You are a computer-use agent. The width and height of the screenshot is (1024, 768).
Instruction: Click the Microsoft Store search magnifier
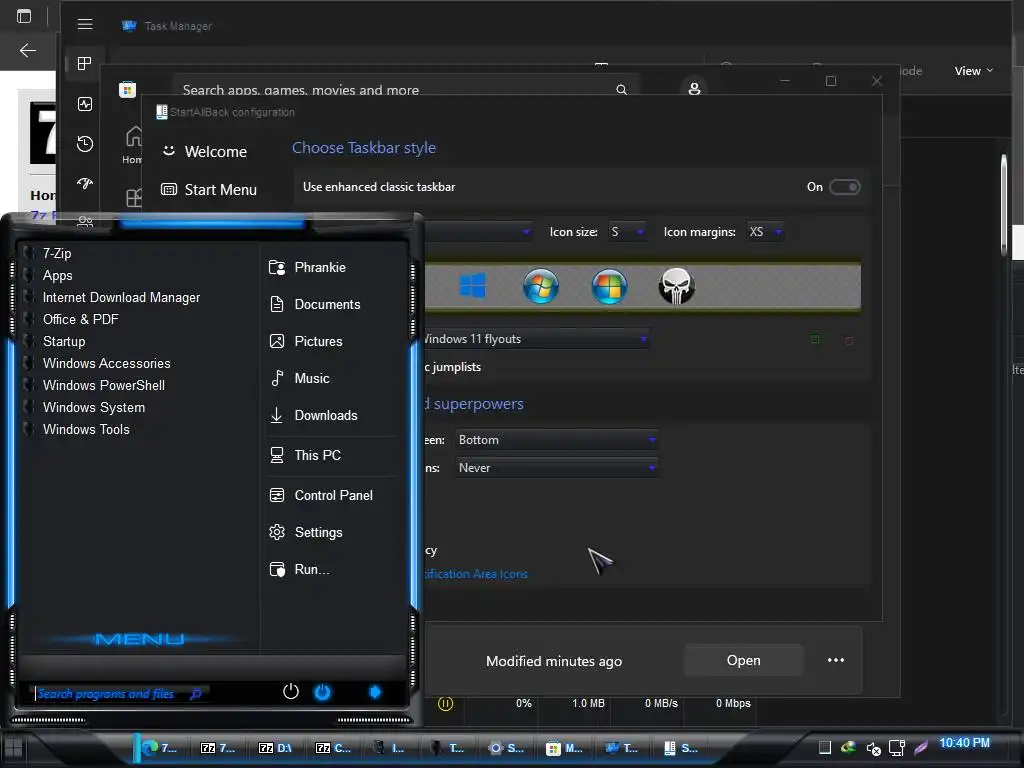pyautogui.click(x=621, y=89)
